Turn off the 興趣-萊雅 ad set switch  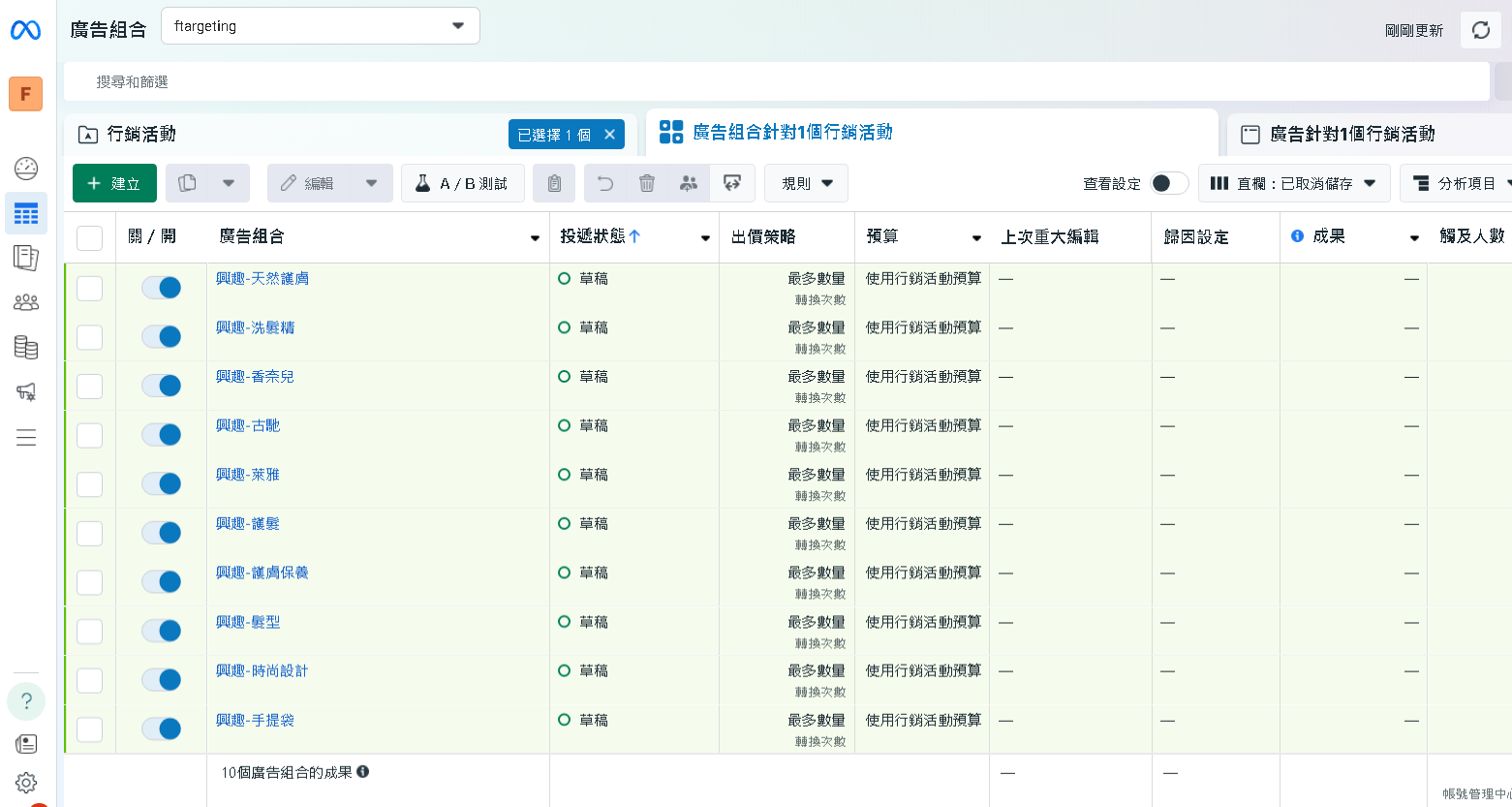pos(161,483)
